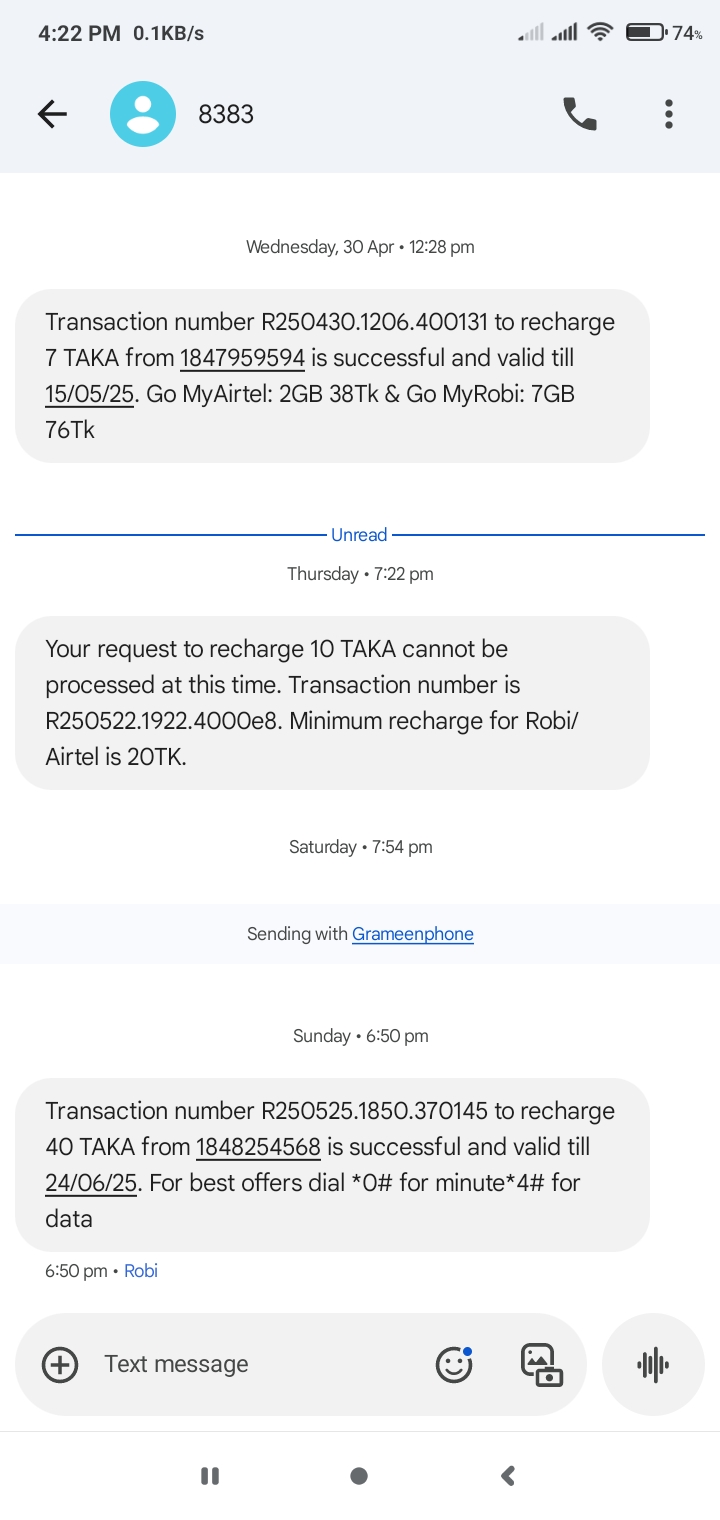Open the emoji picker icon
The height and width of the screenshot is (1520, 720).
[x=454, y=1364]
